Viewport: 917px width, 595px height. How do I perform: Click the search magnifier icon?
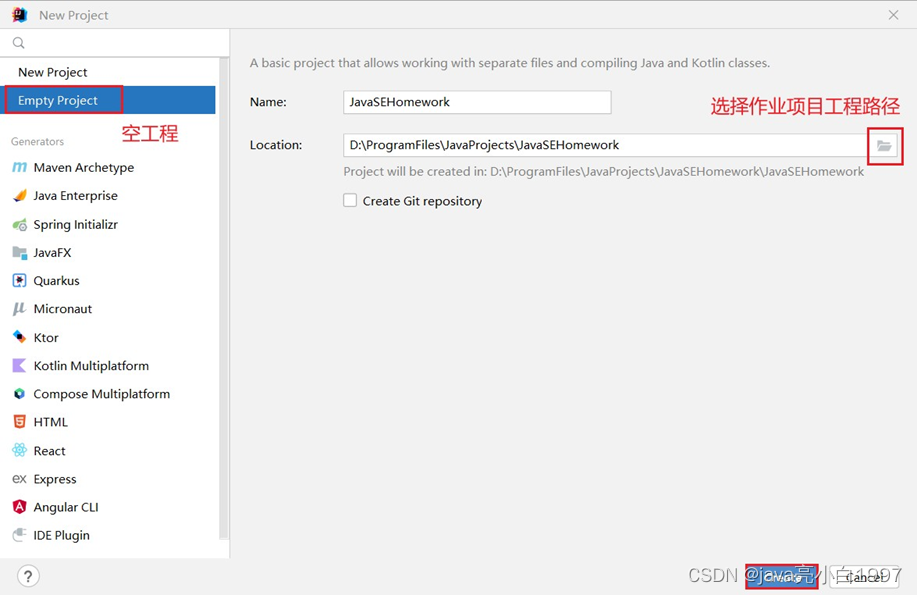pos(19,43)
